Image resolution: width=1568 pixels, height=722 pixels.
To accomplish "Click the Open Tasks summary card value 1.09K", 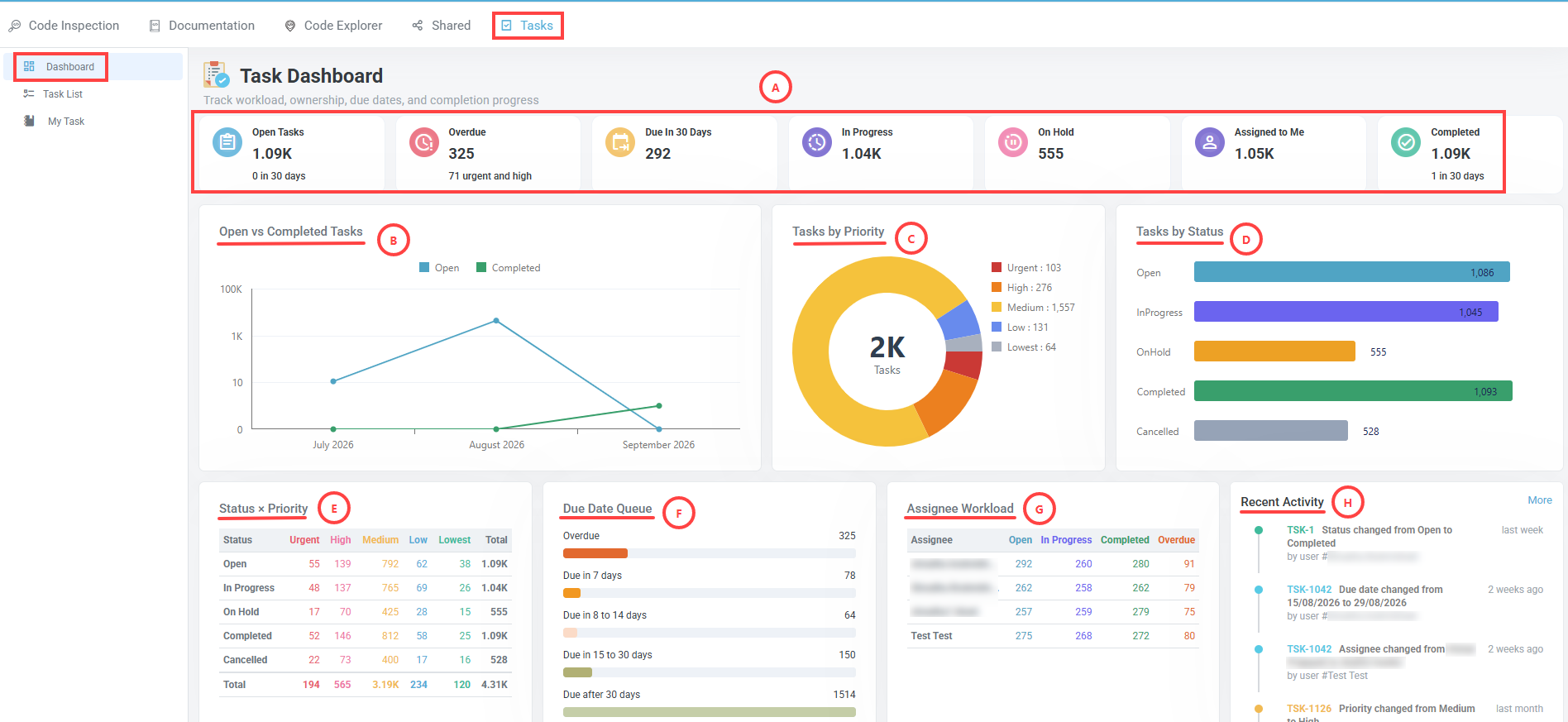I will (272, 154).
